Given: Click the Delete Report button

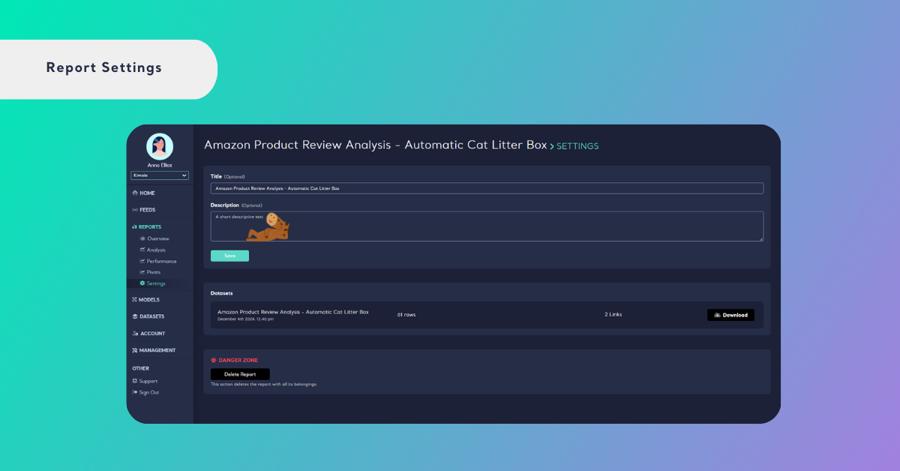Looking at the screenshot, I should click(x=240, y=374).
